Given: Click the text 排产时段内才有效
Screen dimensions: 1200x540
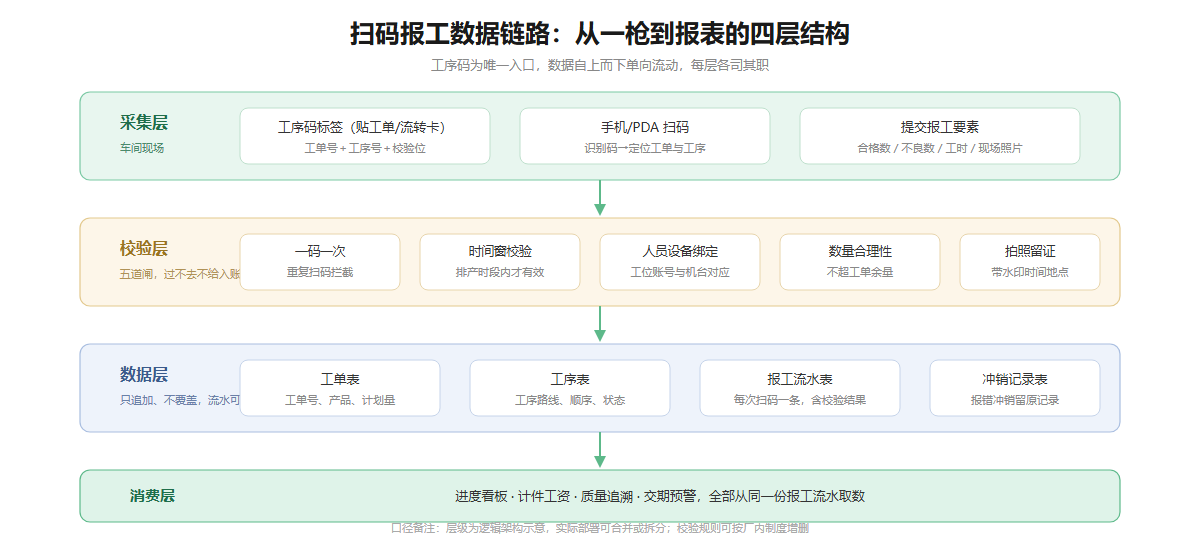Looking at the screenshot, I should (x=500, y=272).
